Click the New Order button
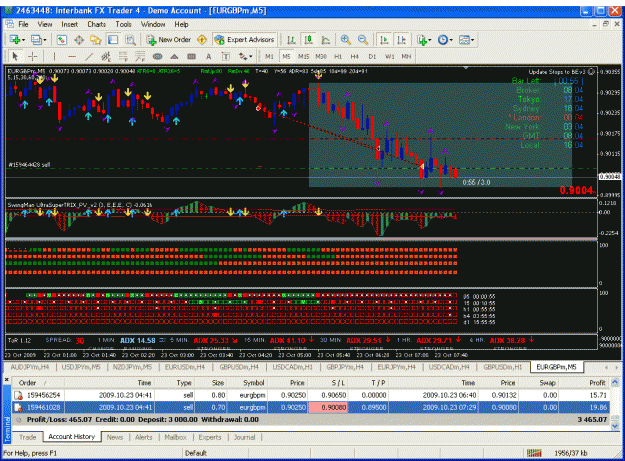 click(x=169, y=40)
